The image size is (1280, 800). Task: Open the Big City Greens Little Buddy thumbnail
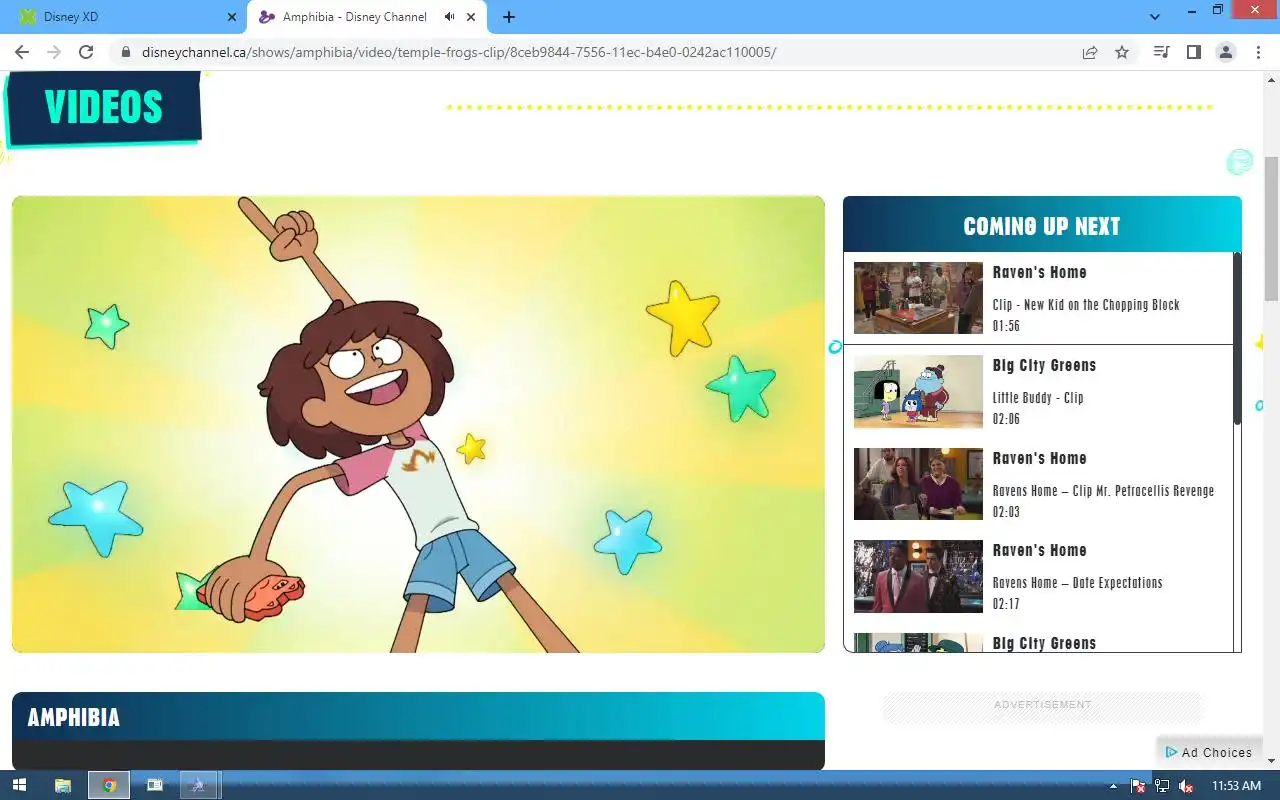coord(918,391)
